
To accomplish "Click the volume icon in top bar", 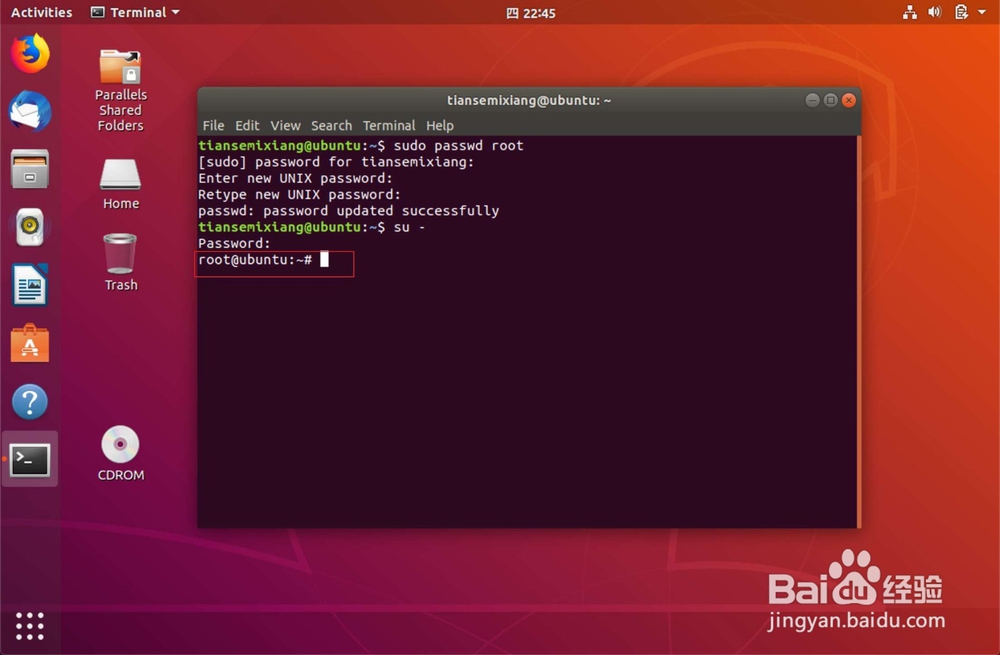I will 935,12.
